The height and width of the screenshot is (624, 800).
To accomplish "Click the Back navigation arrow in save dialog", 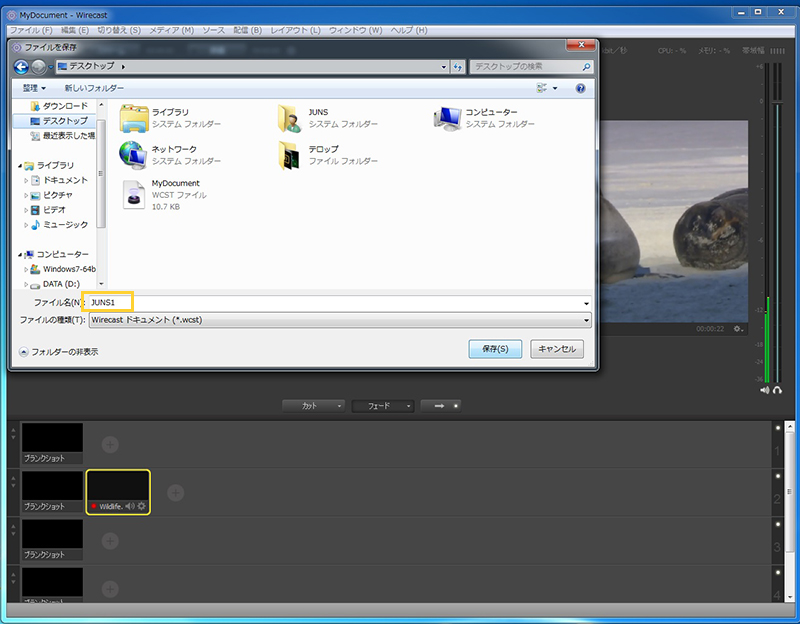I will [x=21, y=67].
